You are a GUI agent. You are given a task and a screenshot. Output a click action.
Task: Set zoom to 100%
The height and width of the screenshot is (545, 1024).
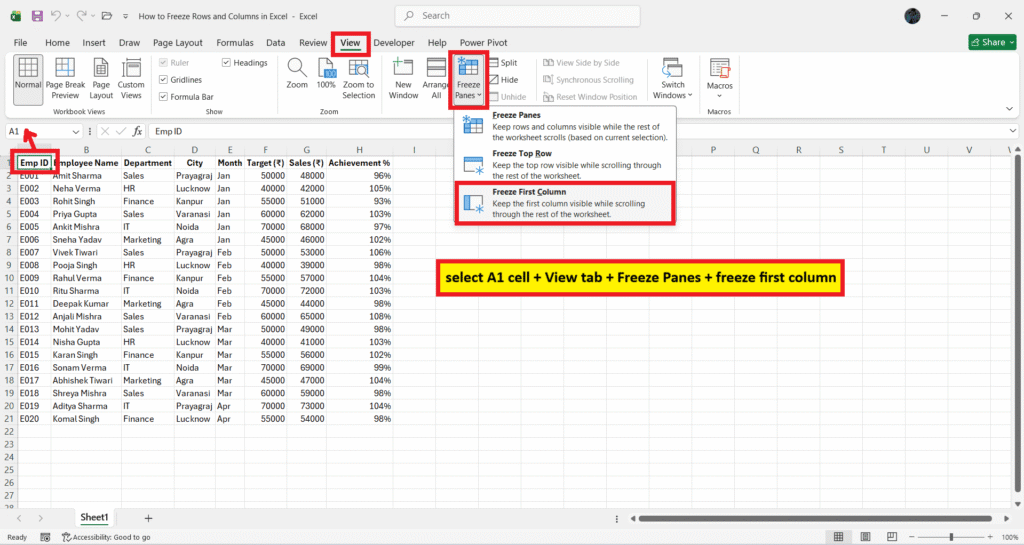pyautogui.click(x=326, y=74)
